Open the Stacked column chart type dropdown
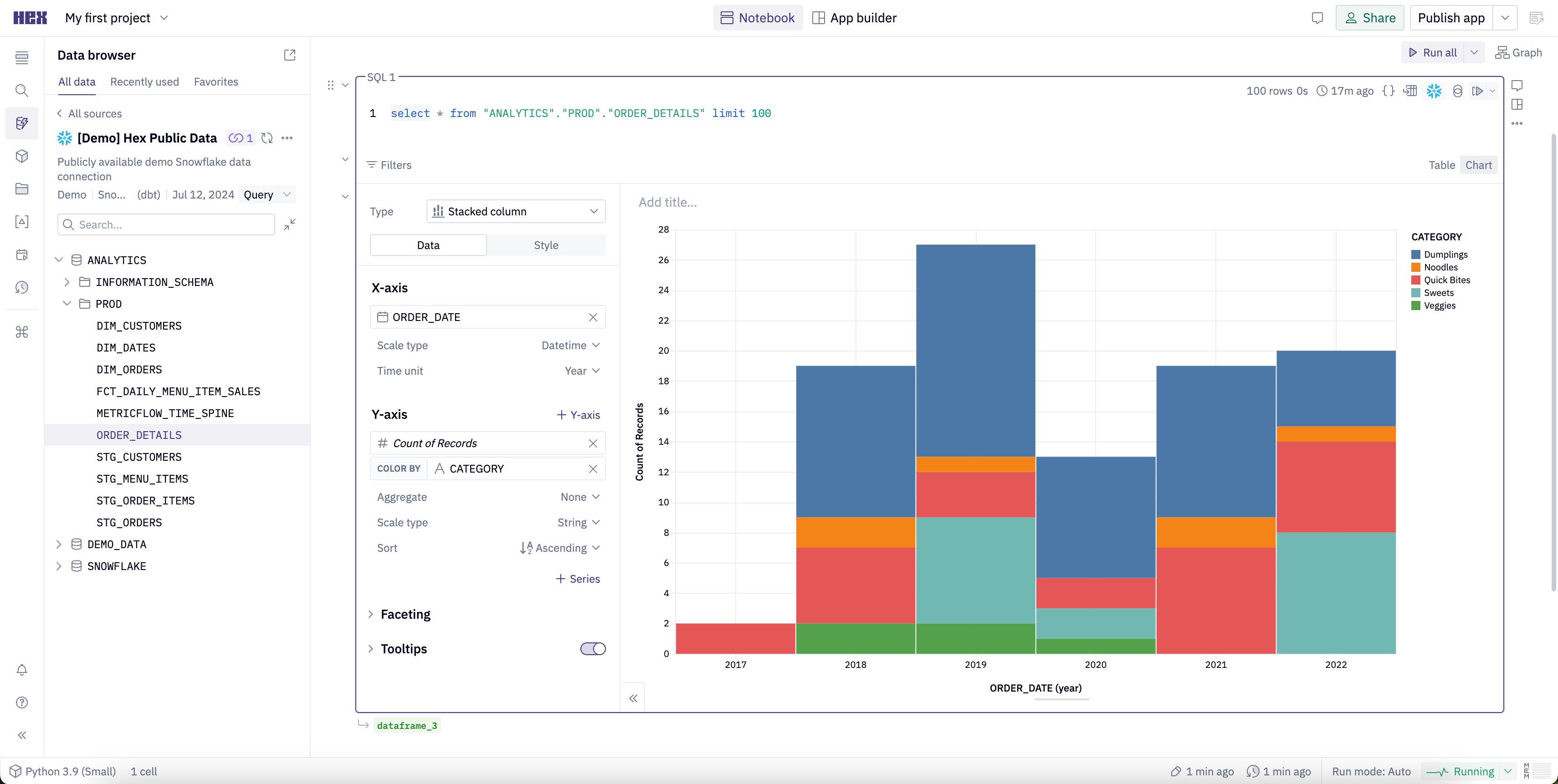This screenshot has height=784, width=1558. pyautogui.click(x=515, y=211)
